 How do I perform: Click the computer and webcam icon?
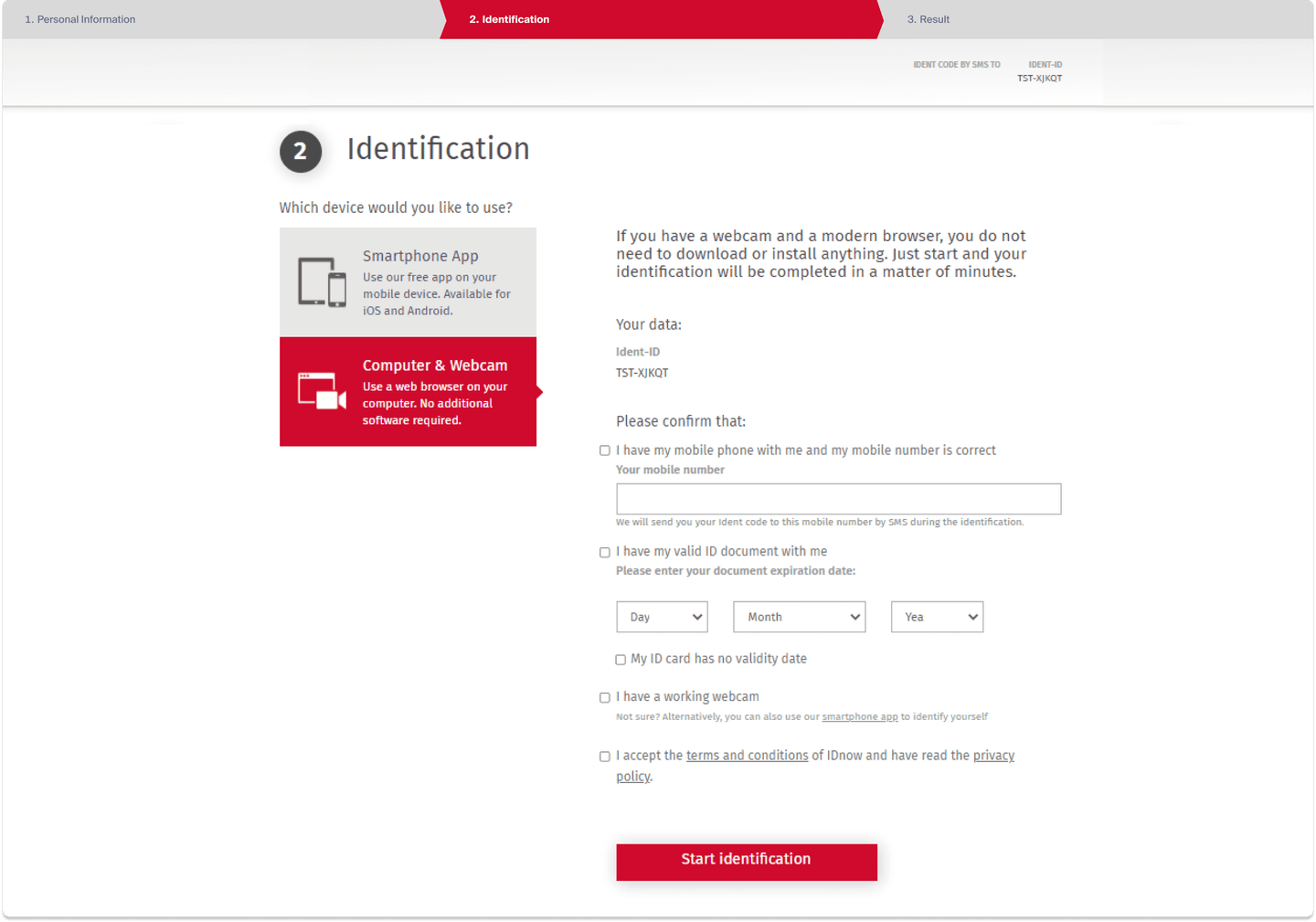pos(322,391)
